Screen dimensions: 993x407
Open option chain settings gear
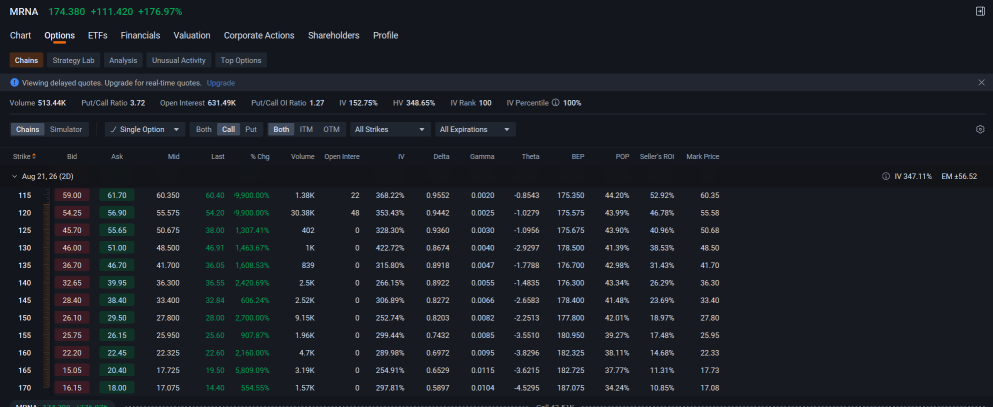pos(980,129)
